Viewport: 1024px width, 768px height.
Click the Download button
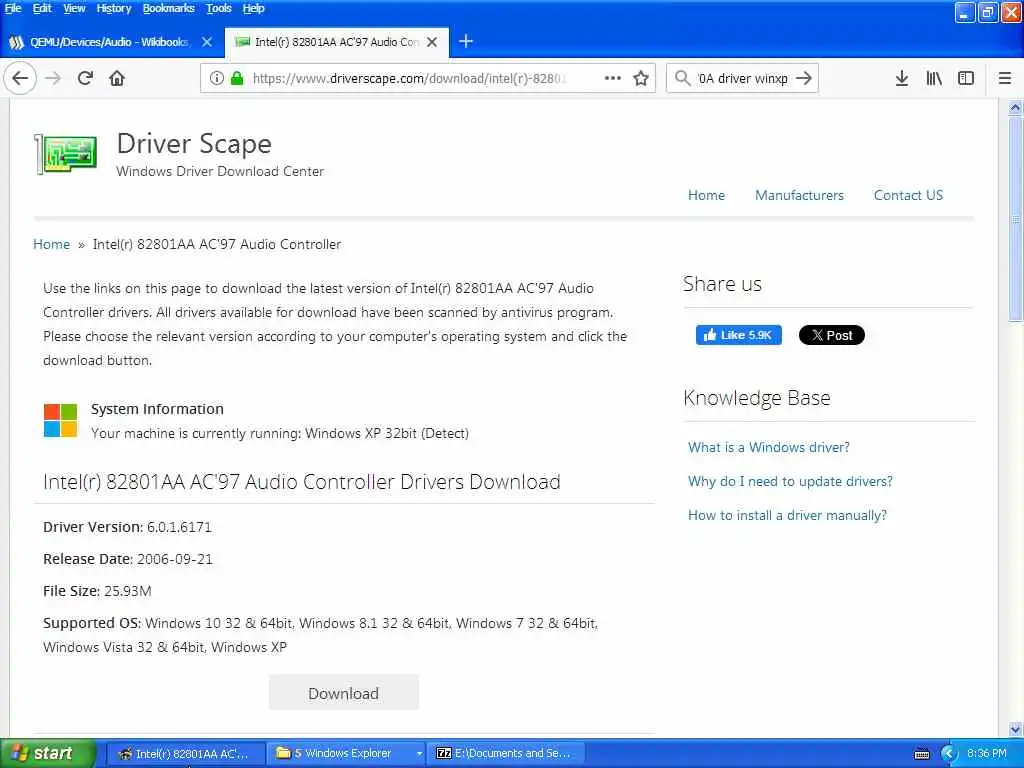click(x=344, y=693)
